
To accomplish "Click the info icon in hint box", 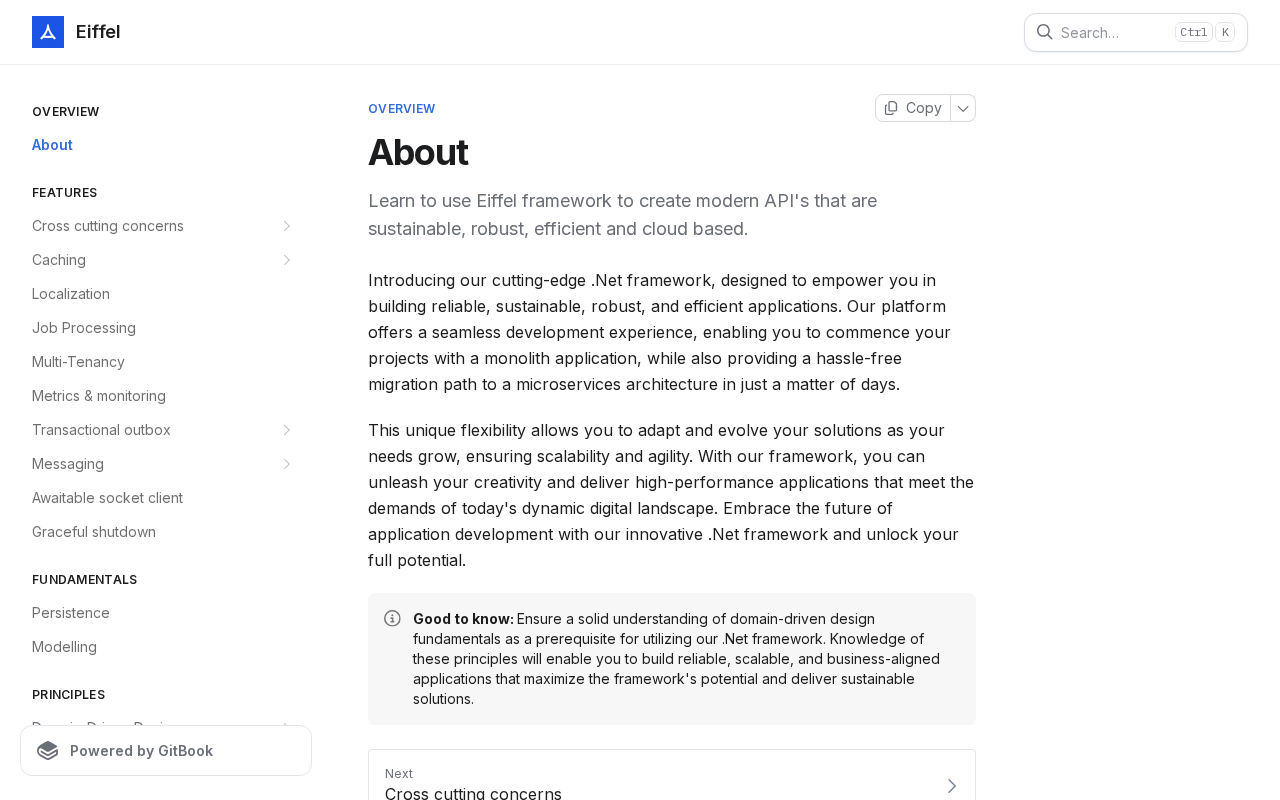I will tap(392, 619).
